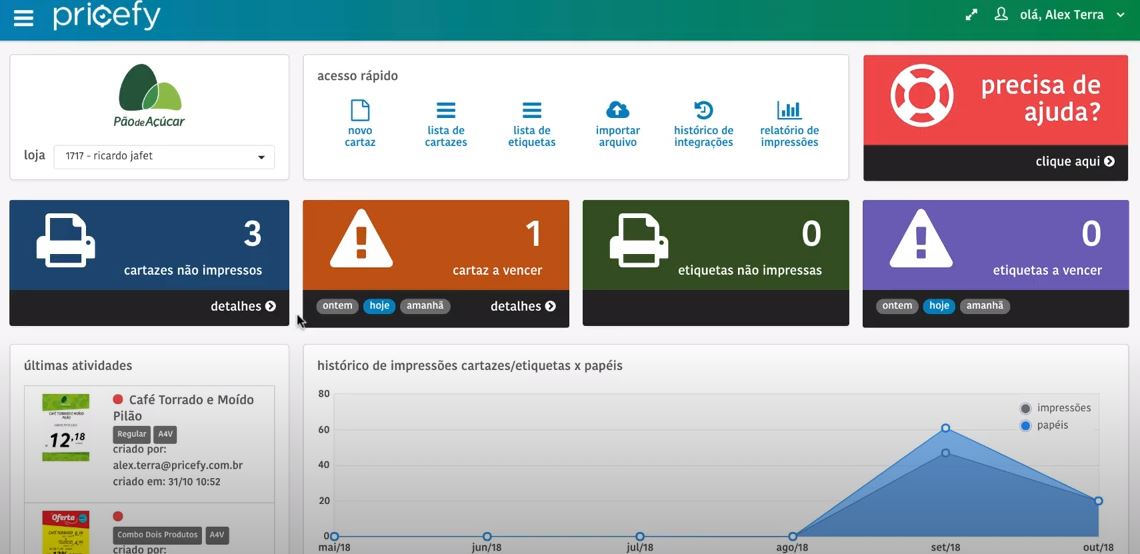
Task: Click the out/18 data point on chart
Action: pyautogui.click(x=1098, y=501)
